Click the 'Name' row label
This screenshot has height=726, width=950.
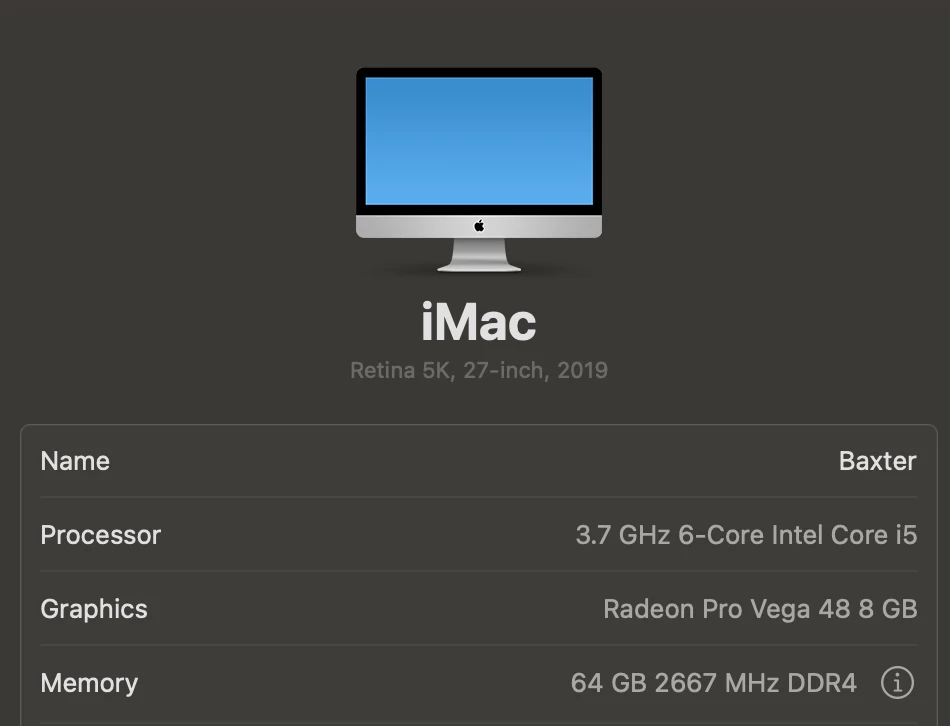[75, 461]
